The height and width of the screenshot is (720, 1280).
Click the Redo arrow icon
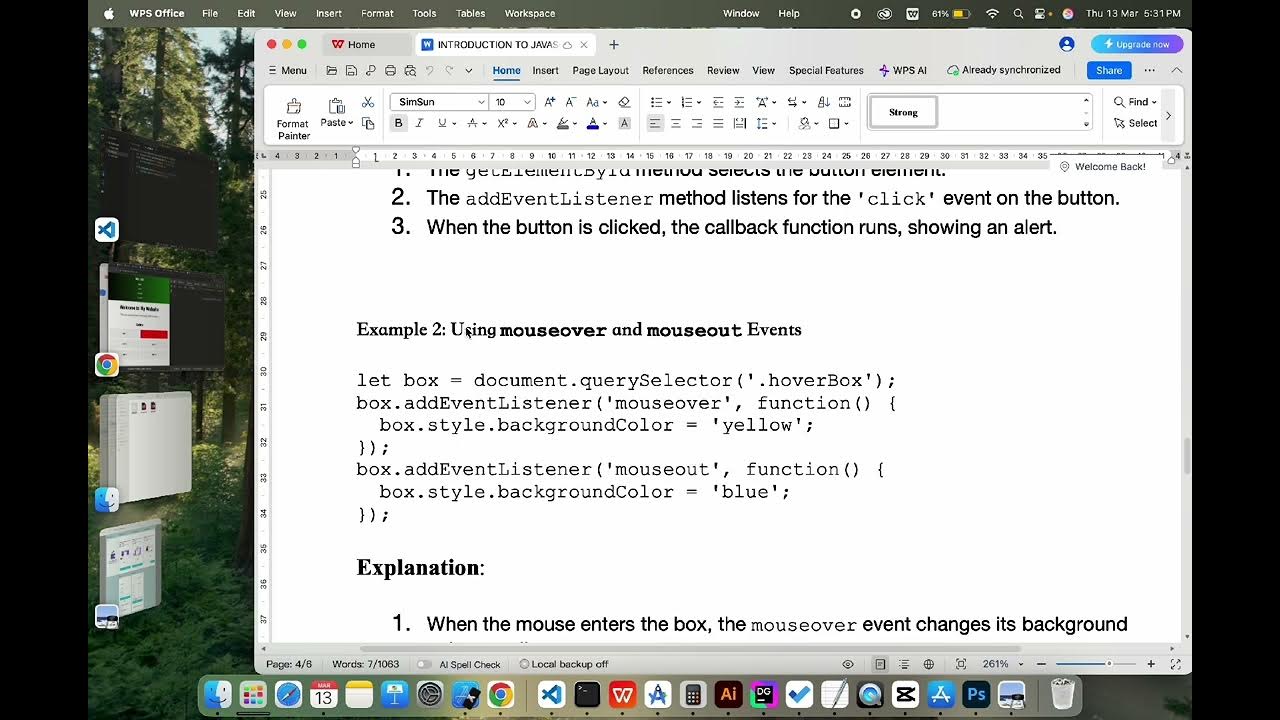449,71
